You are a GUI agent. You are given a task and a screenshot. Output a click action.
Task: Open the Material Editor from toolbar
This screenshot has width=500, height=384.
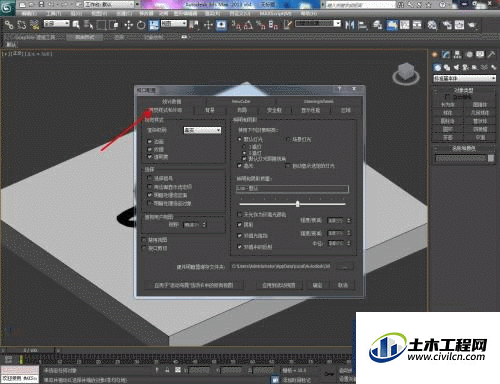coord(432,25)
